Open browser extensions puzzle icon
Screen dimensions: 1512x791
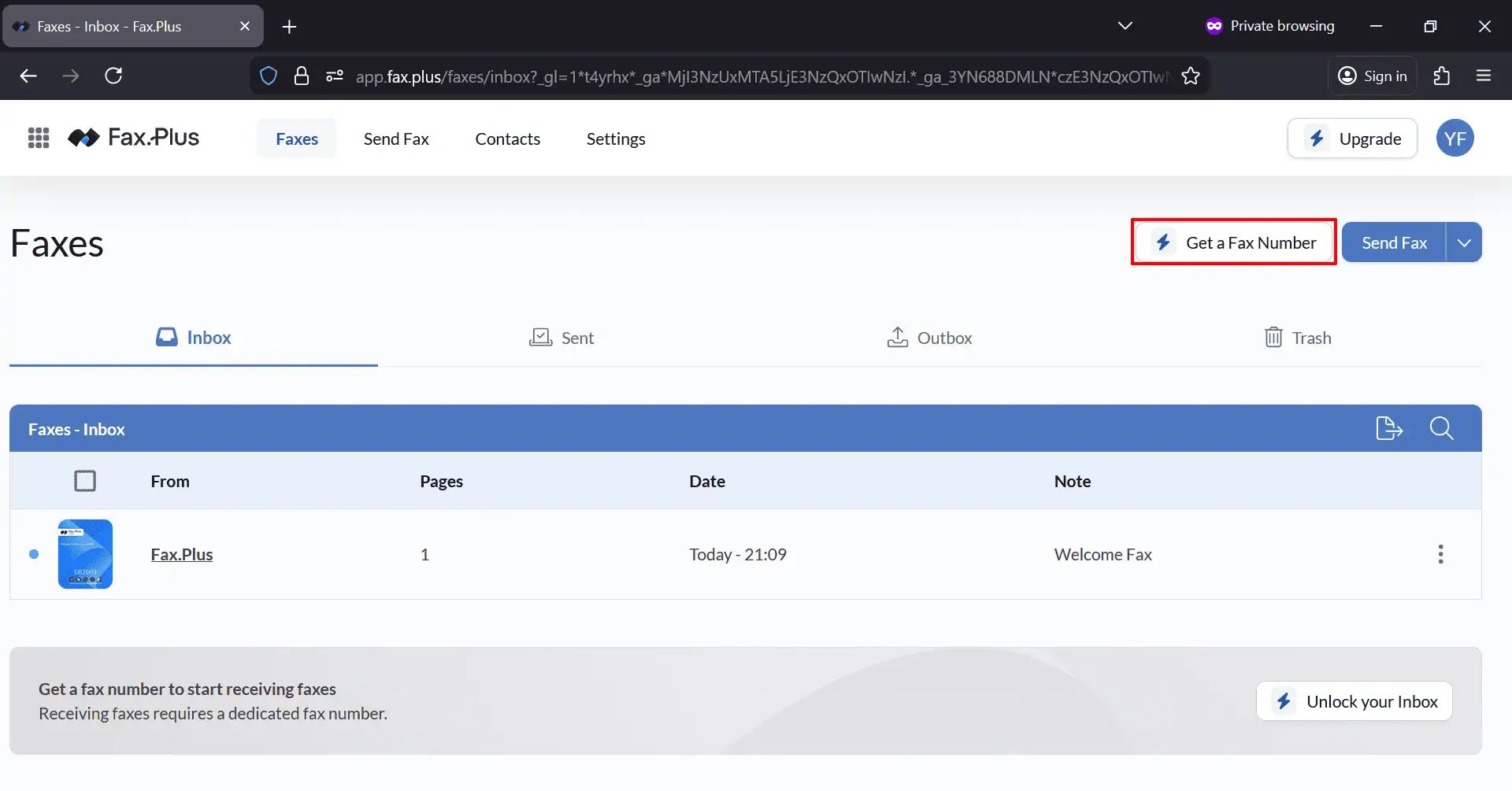click(1441, 76)
